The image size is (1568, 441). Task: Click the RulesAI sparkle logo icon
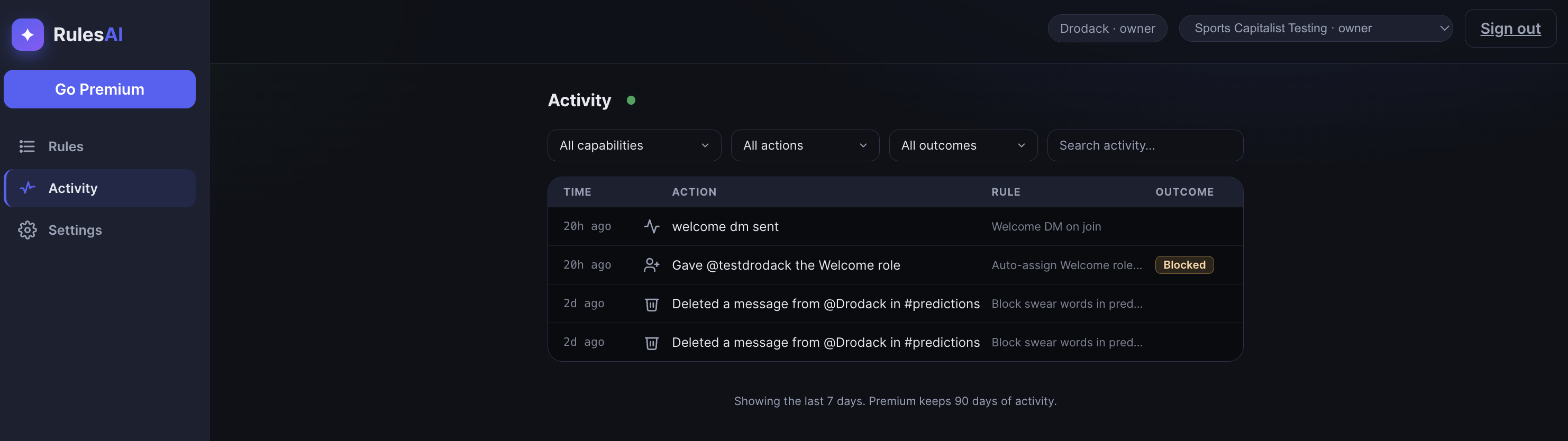(x=28, y=35)
